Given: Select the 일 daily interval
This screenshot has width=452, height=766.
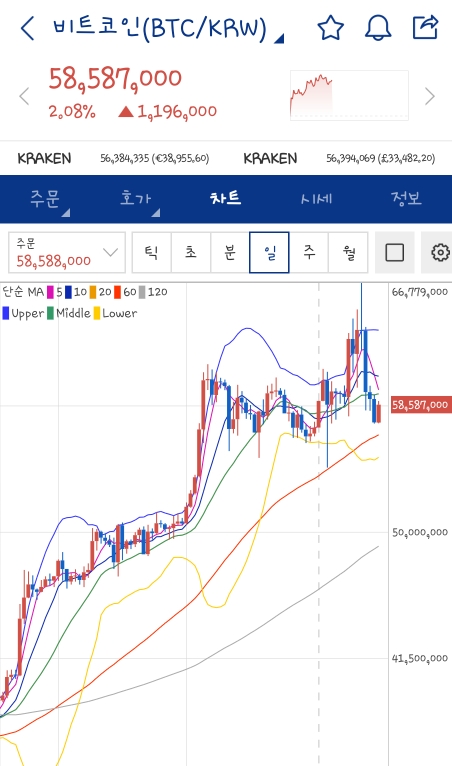Looking at the screenshot, I should coord(269,253).
